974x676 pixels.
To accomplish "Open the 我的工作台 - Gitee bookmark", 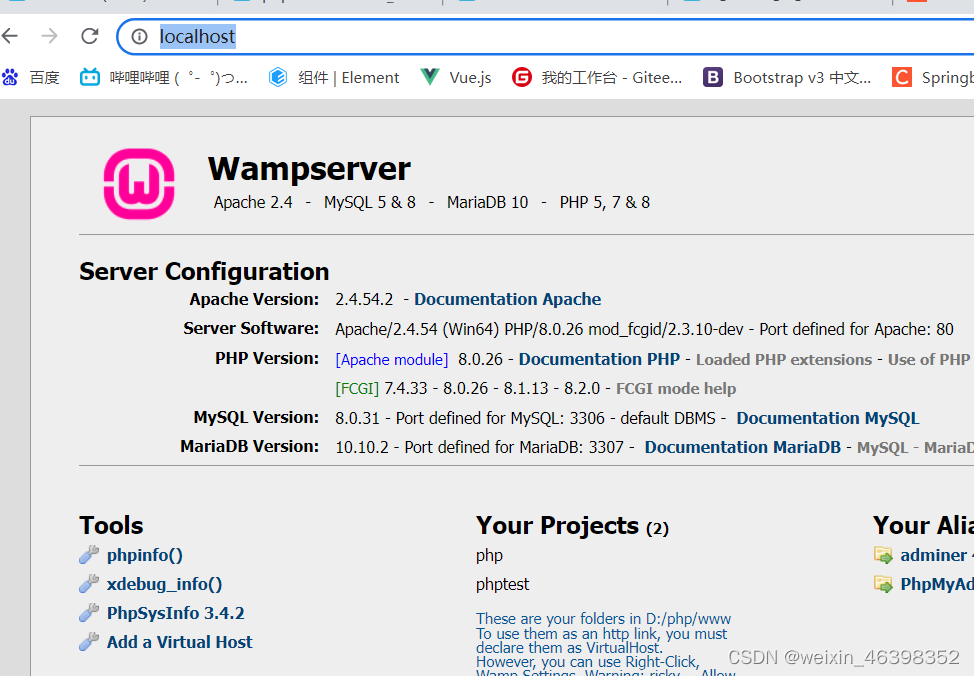I will 612,78.
